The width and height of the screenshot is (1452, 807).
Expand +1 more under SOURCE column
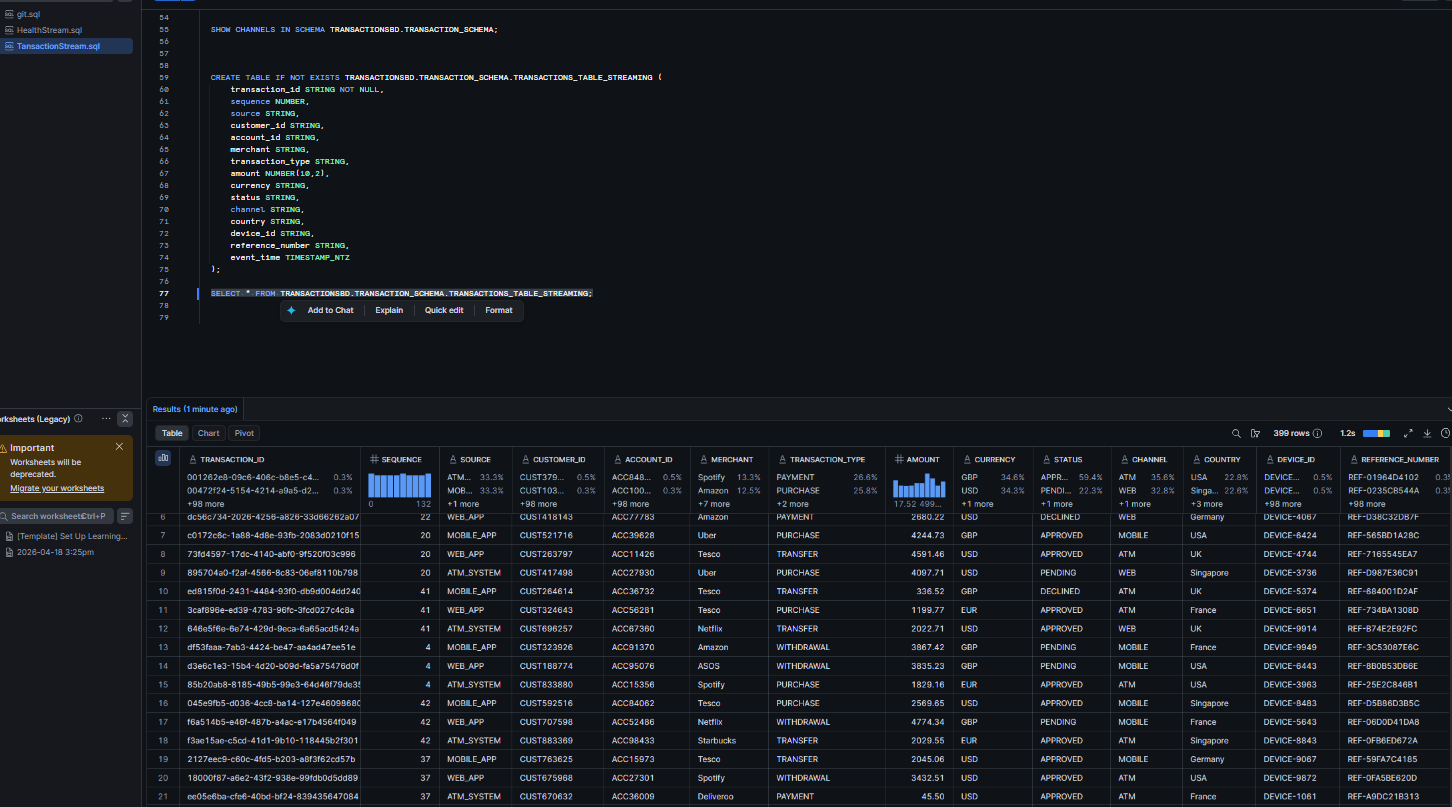tap(463, 504)
